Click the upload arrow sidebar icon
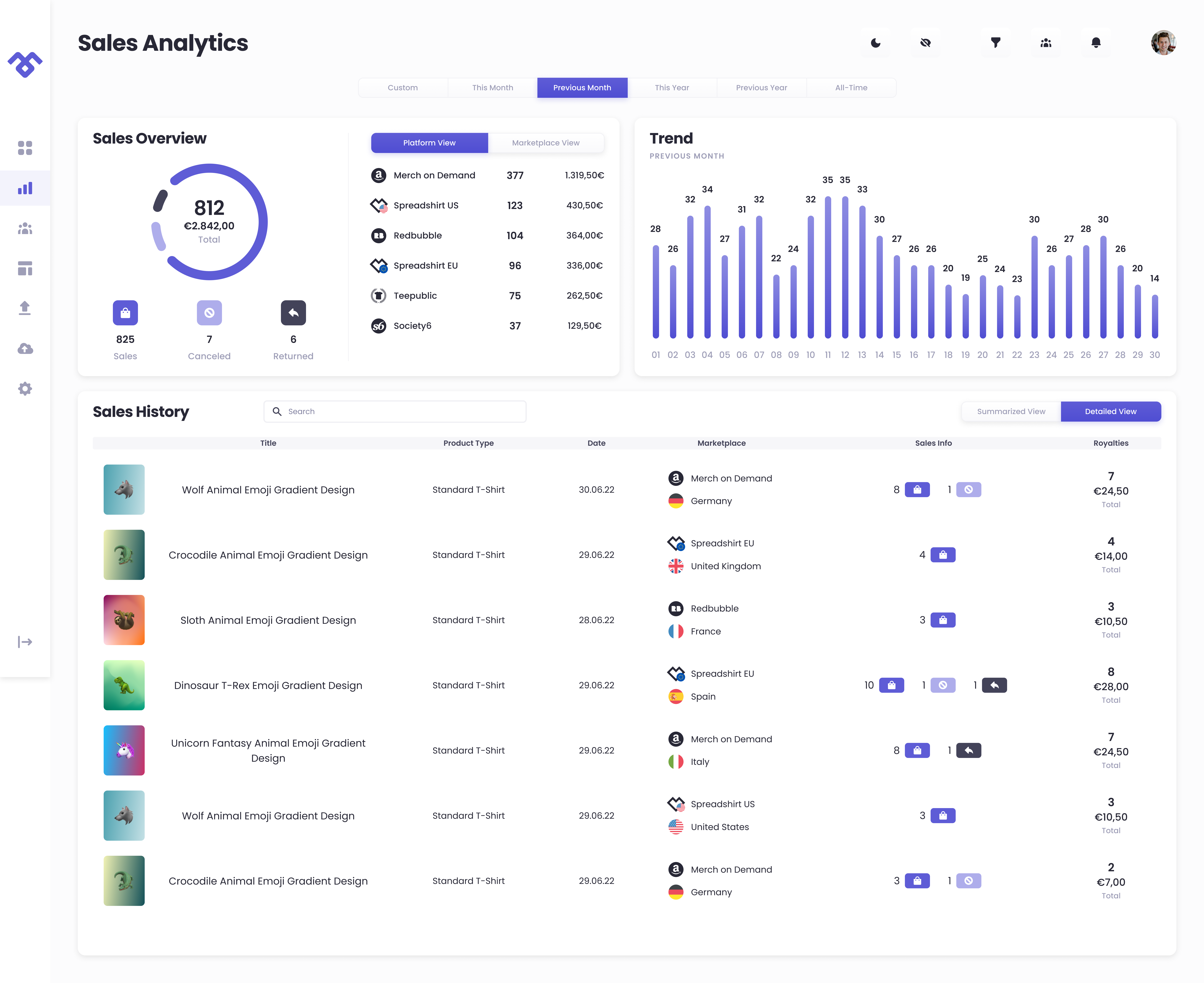 [25, 308]
